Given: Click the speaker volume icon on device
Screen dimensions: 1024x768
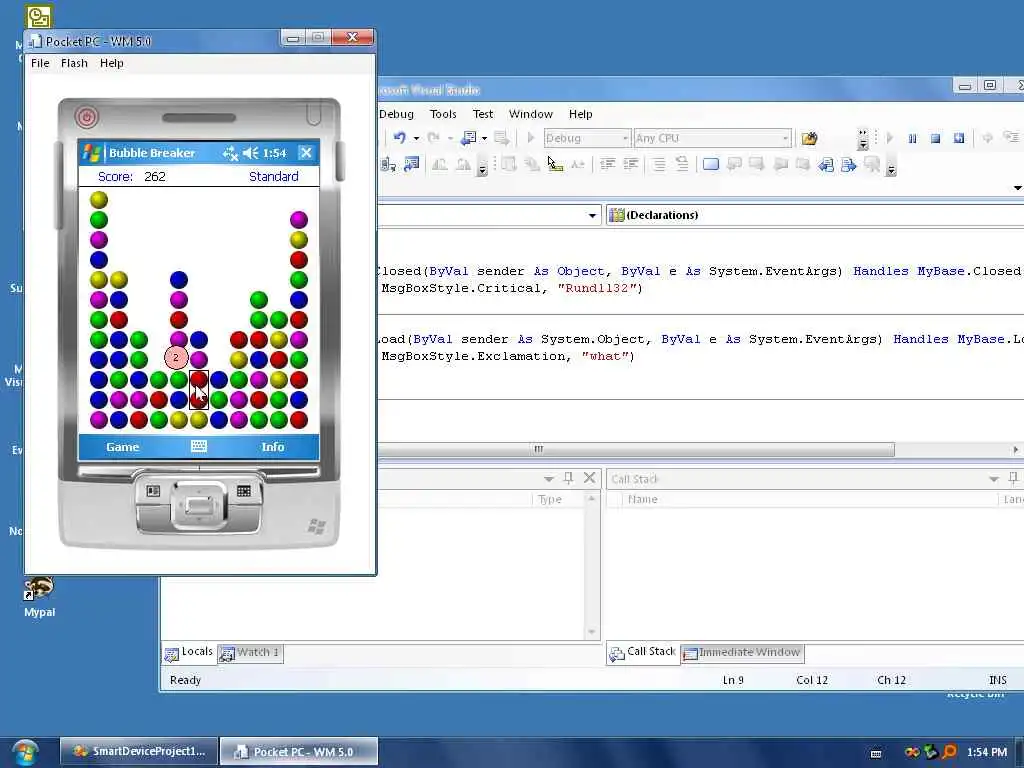Looking at the screenshot, I should click(250, 153).
